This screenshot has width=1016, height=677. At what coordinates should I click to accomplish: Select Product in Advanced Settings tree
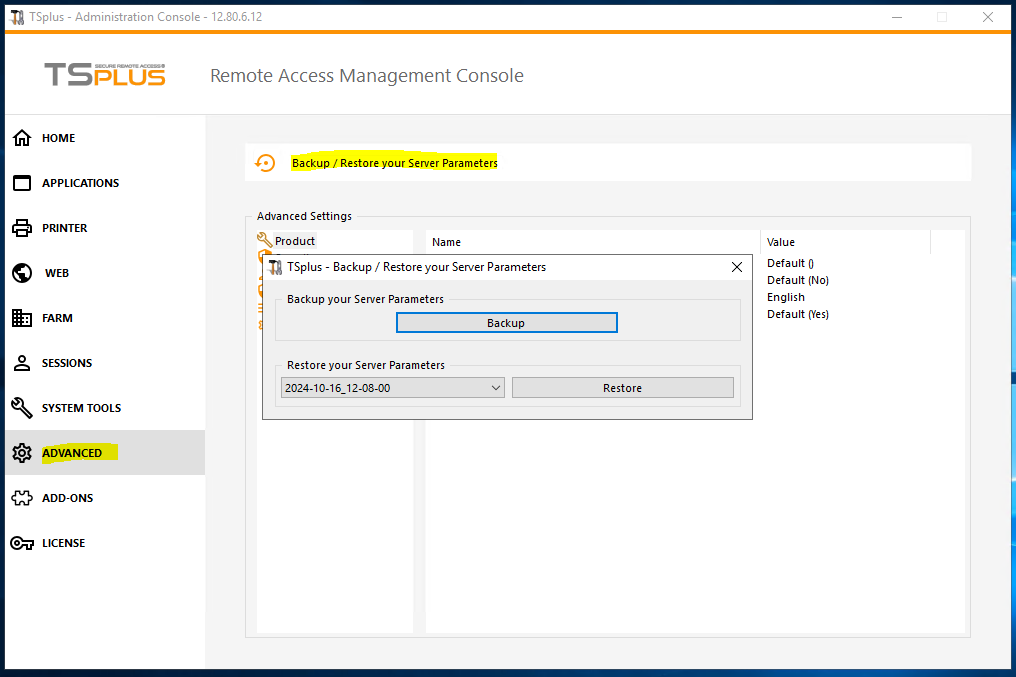coord(295,241)
